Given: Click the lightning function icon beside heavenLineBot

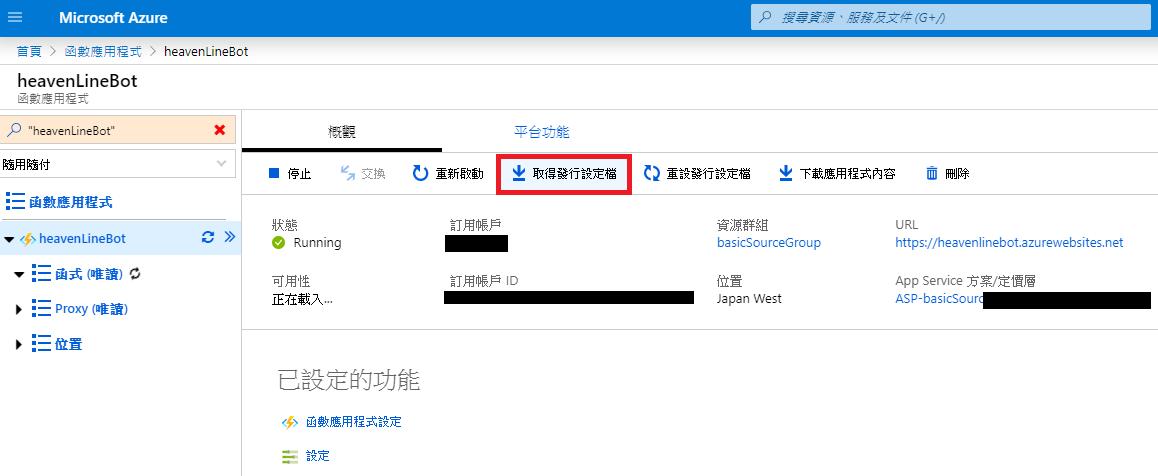Looking at the screenshot, I should [x=27, y=239].
